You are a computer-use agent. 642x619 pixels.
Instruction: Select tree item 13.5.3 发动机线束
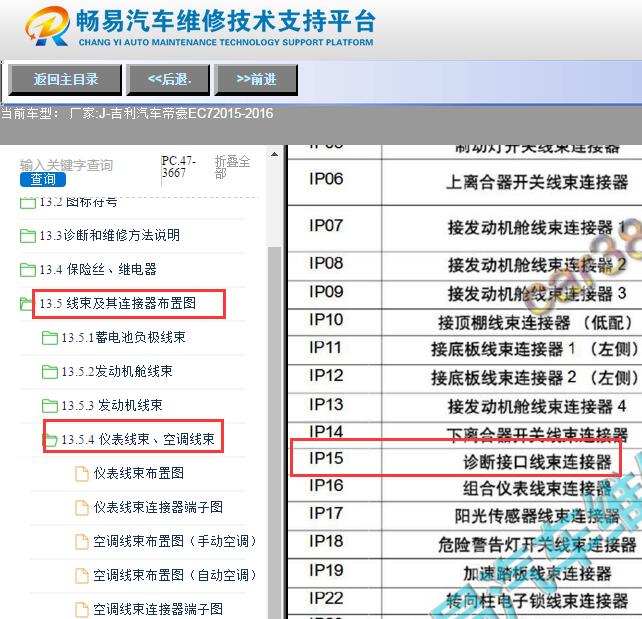[x=112, y=405]
